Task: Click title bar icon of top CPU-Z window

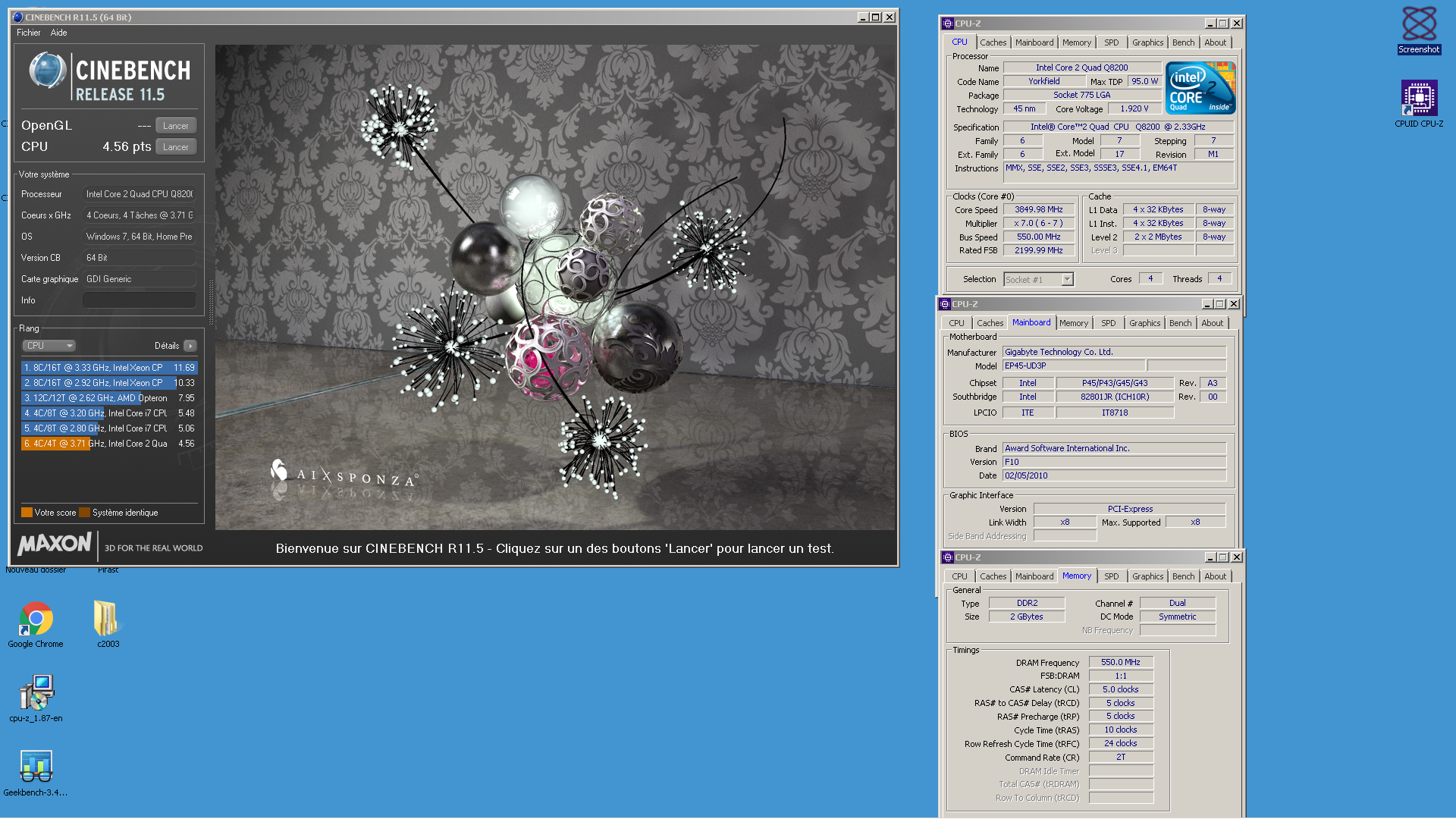Action: coord(948,24)
